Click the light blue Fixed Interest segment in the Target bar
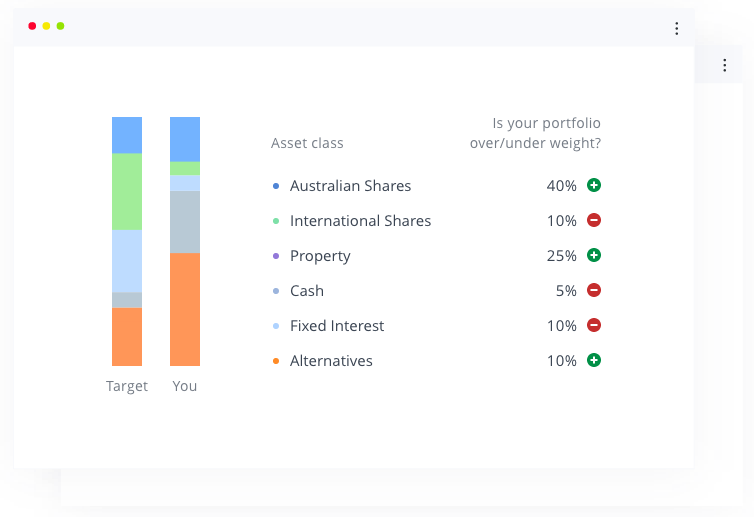The image size is (754, 517). click(x=127, y=260)
